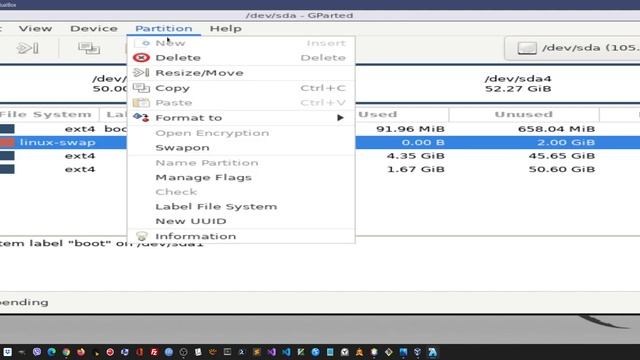Click the Delete entry's red circle icon
This screenshot has width=640, height=360.
(141, 58)
